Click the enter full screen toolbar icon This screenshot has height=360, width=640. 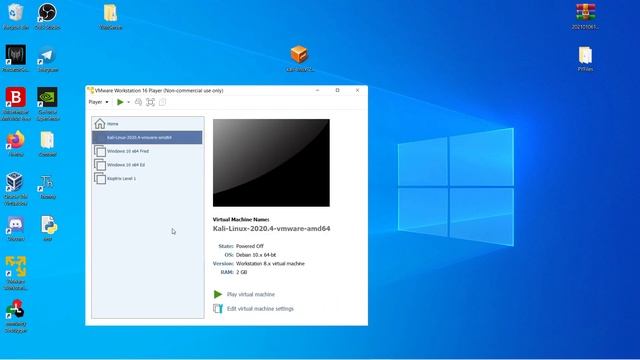(x=150, y=102)
